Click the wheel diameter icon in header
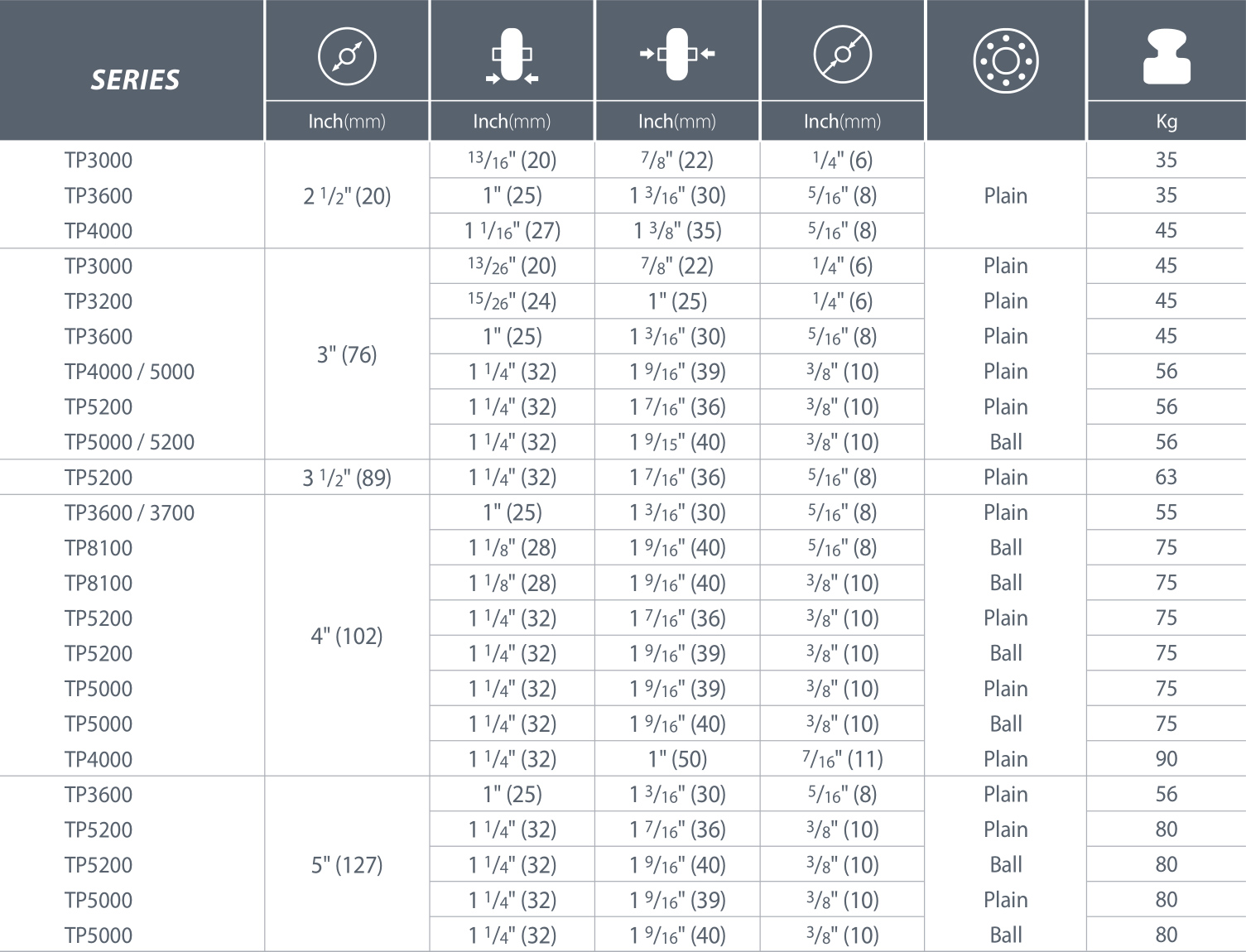This screenshot has width=1246, height=952. pyautogui.click(x=347, y=55)
